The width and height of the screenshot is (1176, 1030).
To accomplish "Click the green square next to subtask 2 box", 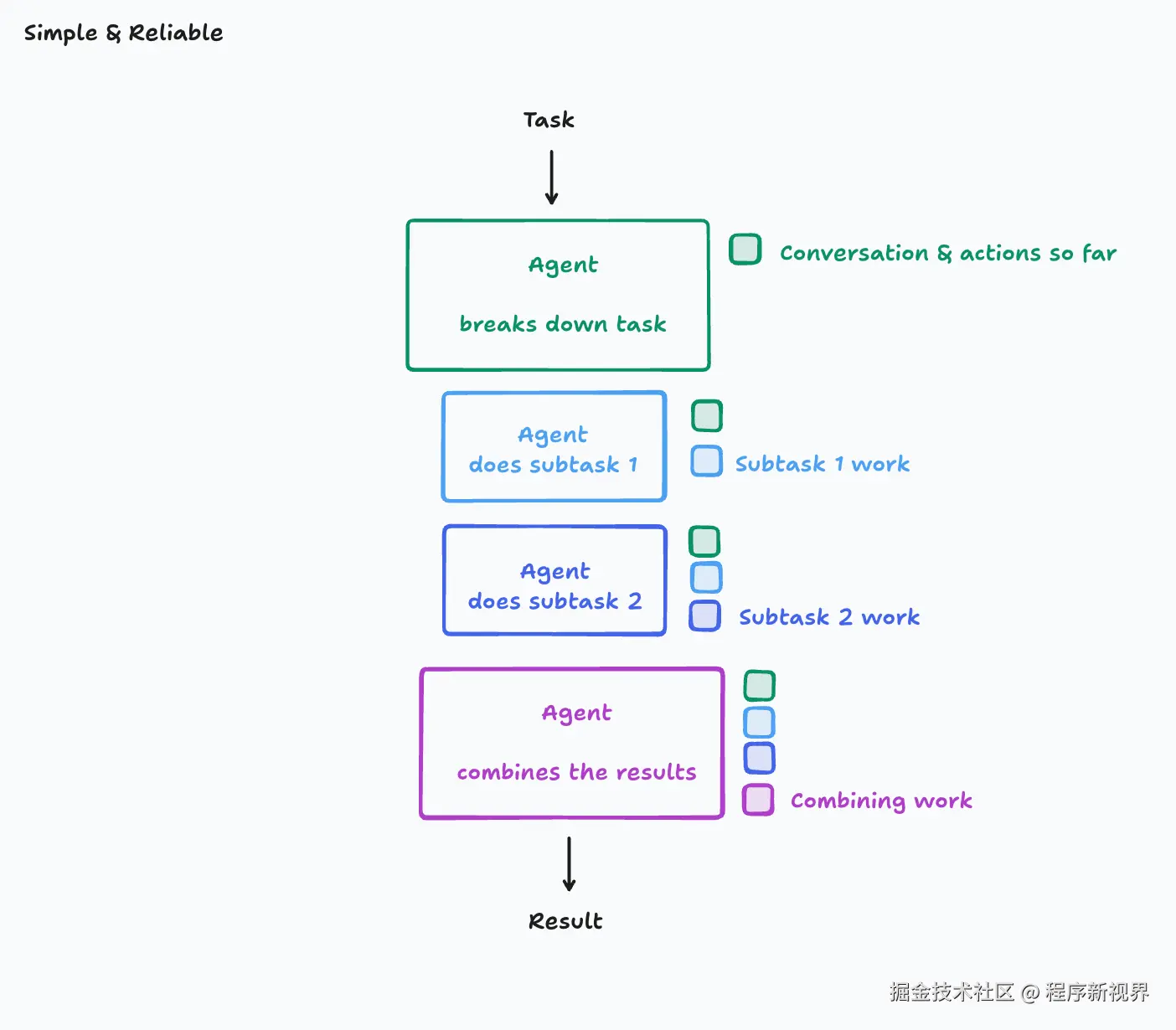I will [x=704, y=542].
